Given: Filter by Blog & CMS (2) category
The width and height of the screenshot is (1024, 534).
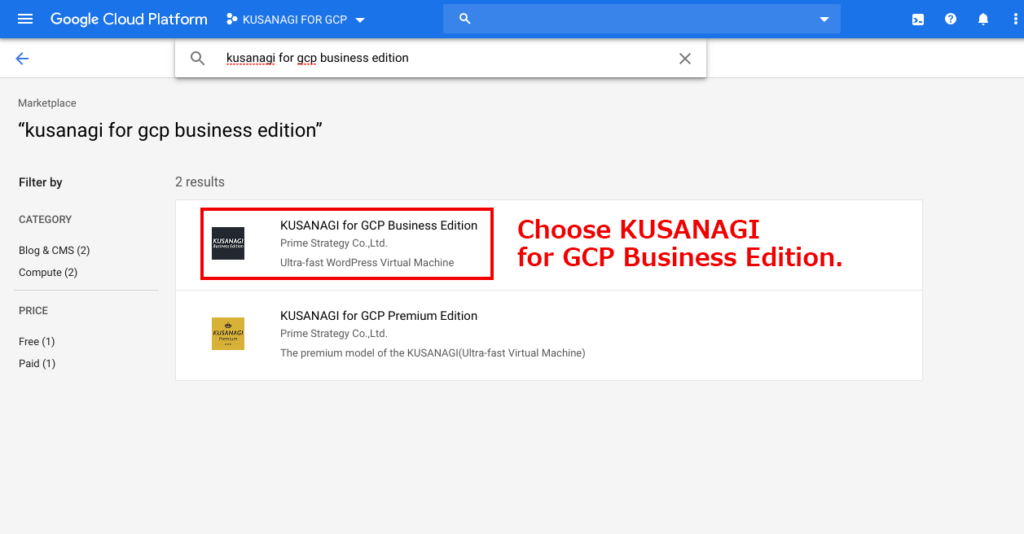Looking at the screenshot, I should (54, 250).
